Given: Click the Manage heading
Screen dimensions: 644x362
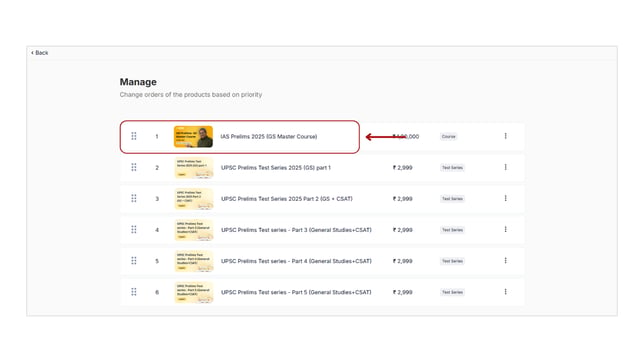Looking at the screenshot, I should pyautogui.click(x=138, y=82).
